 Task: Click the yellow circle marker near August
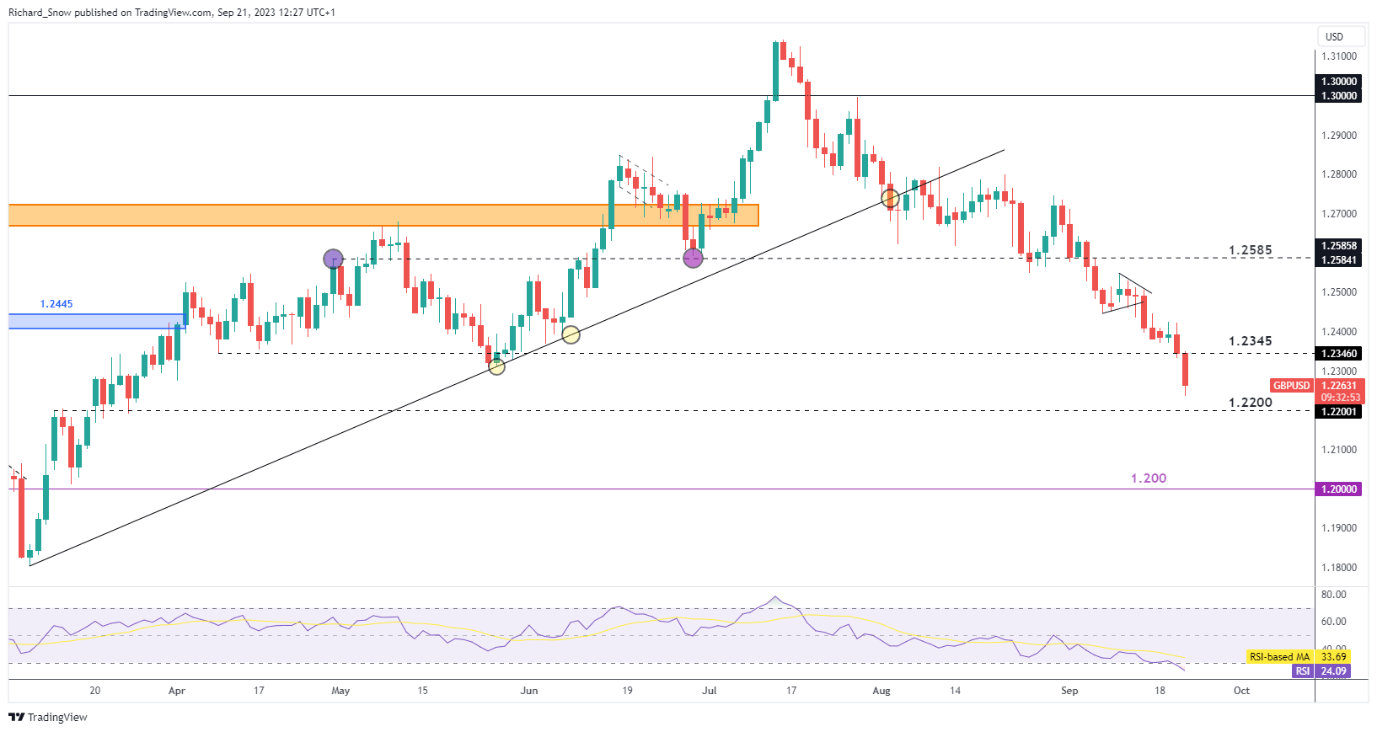[889, 198]
